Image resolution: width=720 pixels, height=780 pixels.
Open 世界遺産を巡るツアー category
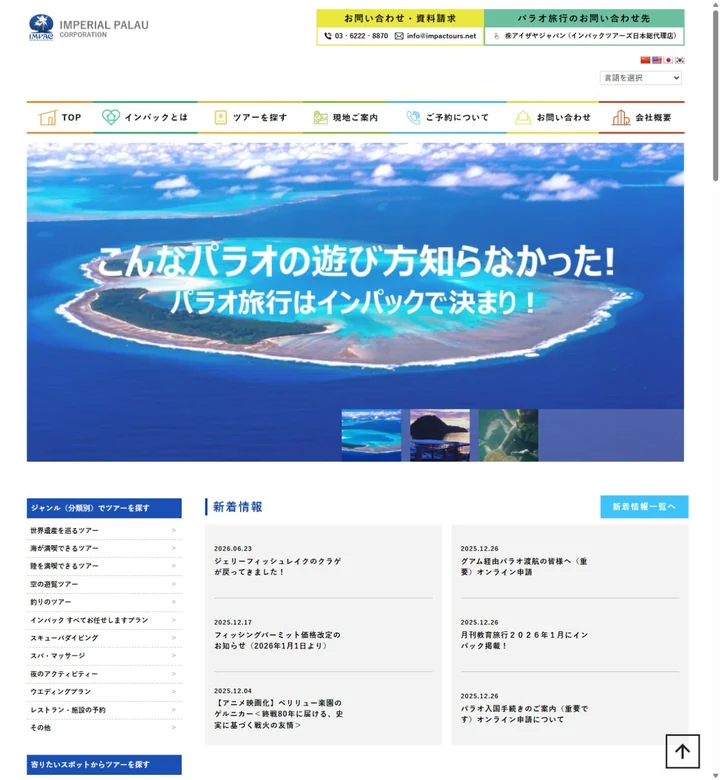pos(104,531)
